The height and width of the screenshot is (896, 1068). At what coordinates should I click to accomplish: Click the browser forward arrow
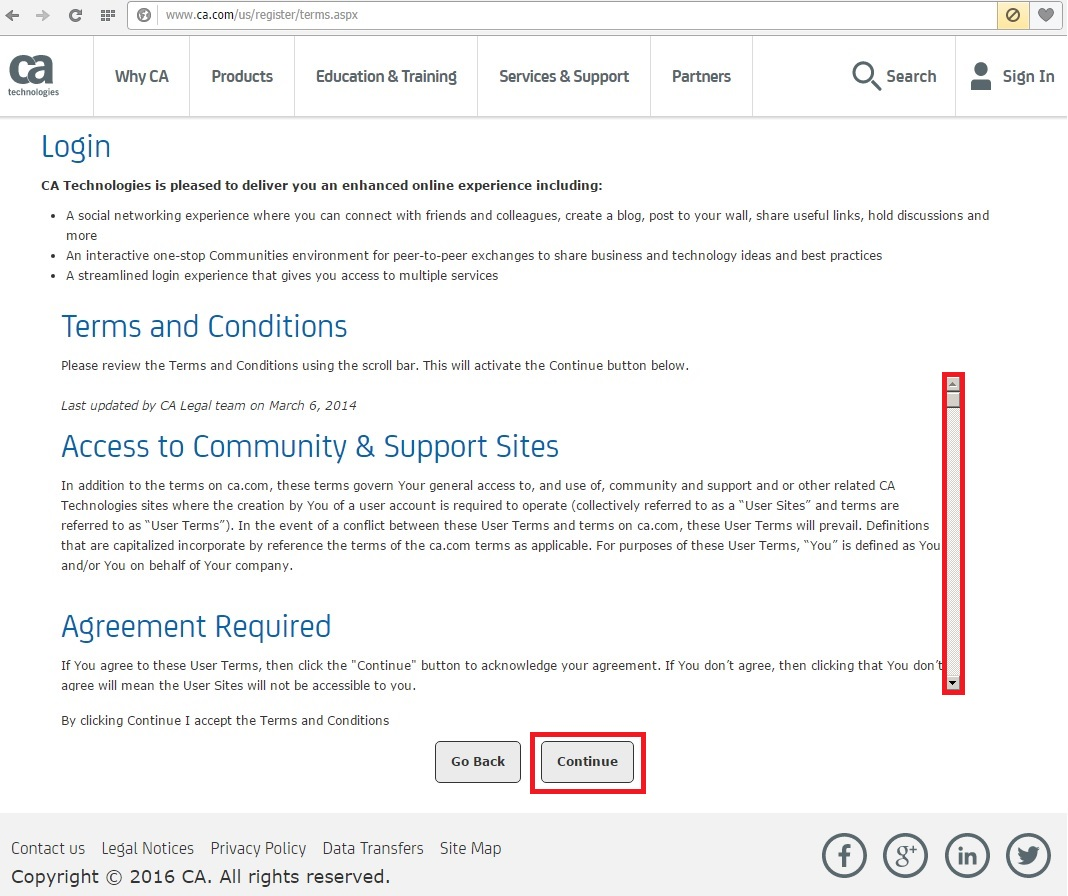[42, 15]
